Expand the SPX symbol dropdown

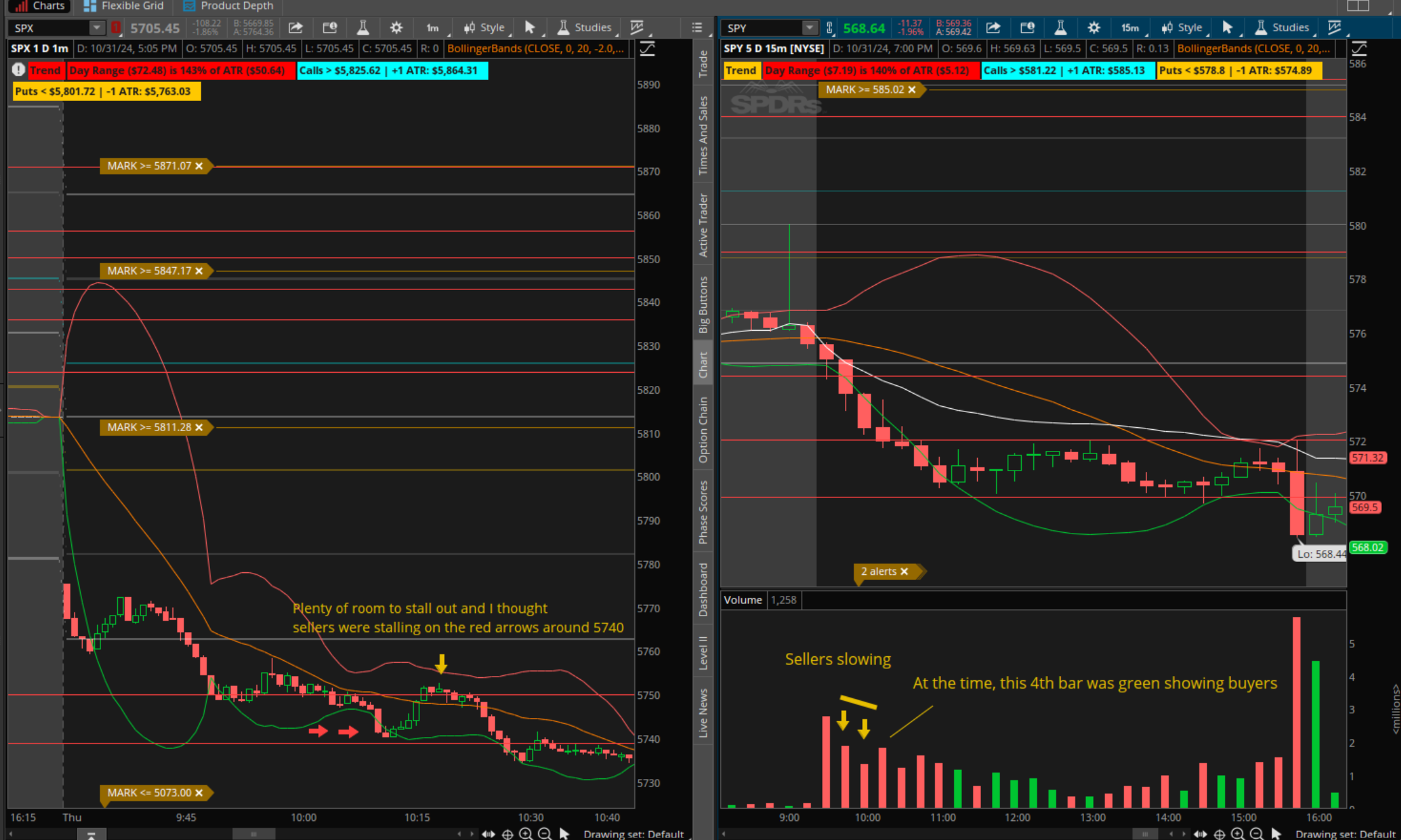coord(96,28)
